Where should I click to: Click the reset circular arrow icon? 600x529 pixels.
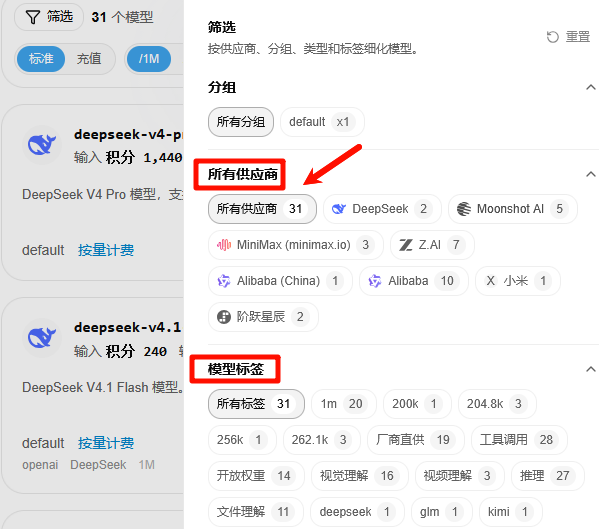(x=553, y=37)
